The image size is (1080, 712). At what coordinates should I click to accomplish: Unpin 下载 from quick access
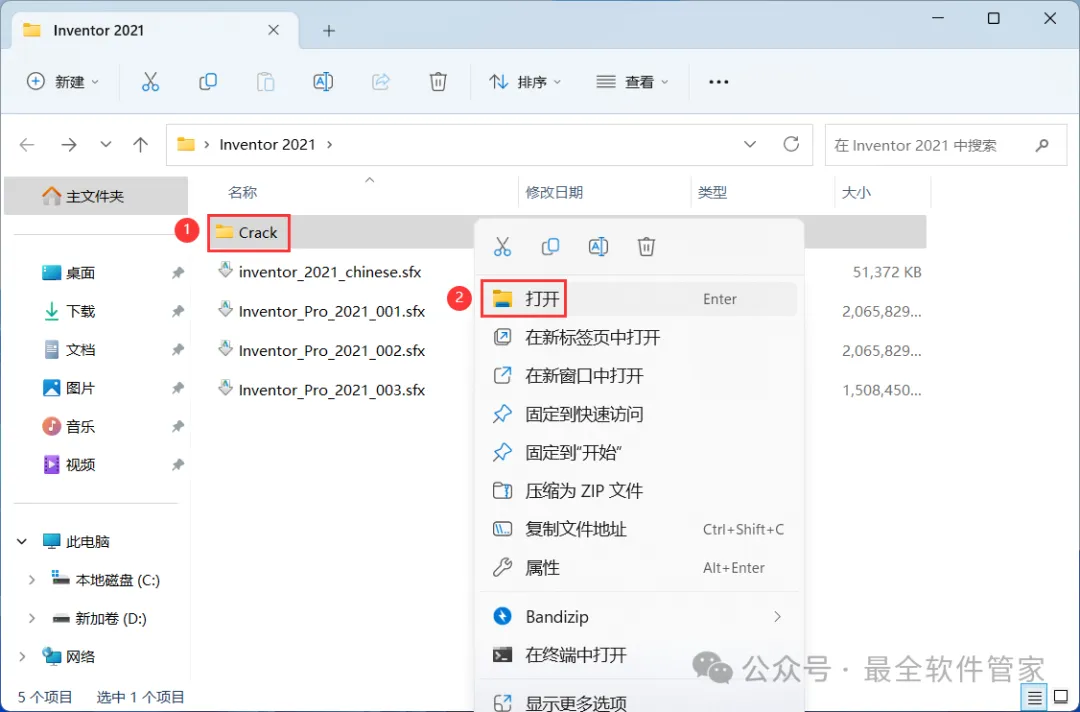coord(178,311)
